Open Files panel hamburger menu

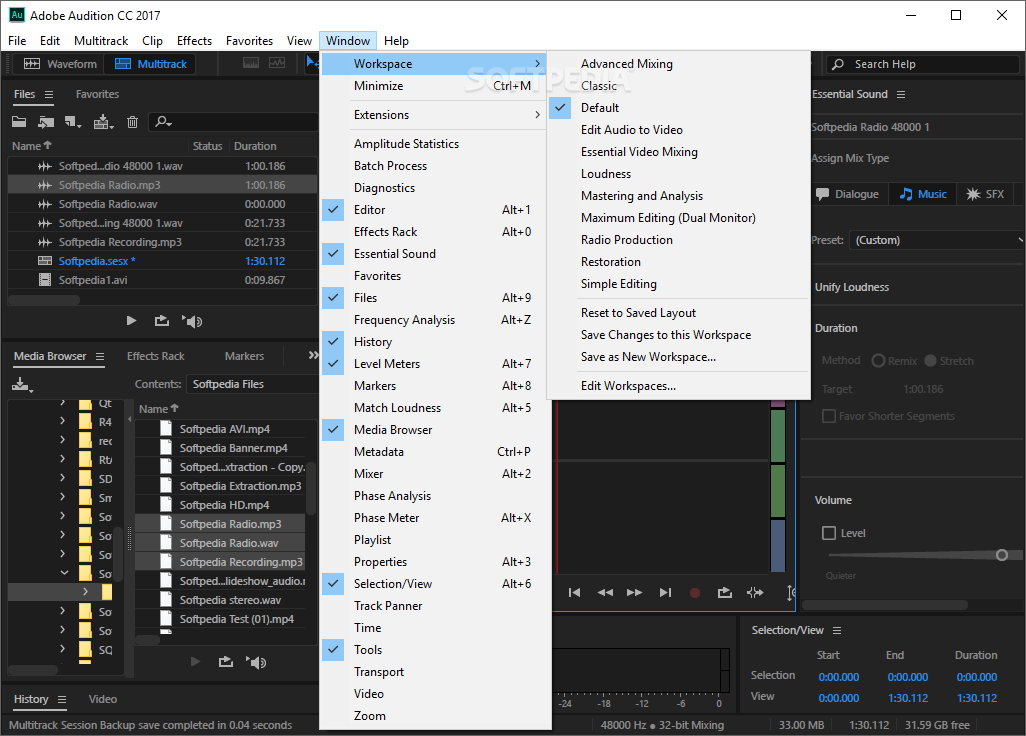point(49,94)
